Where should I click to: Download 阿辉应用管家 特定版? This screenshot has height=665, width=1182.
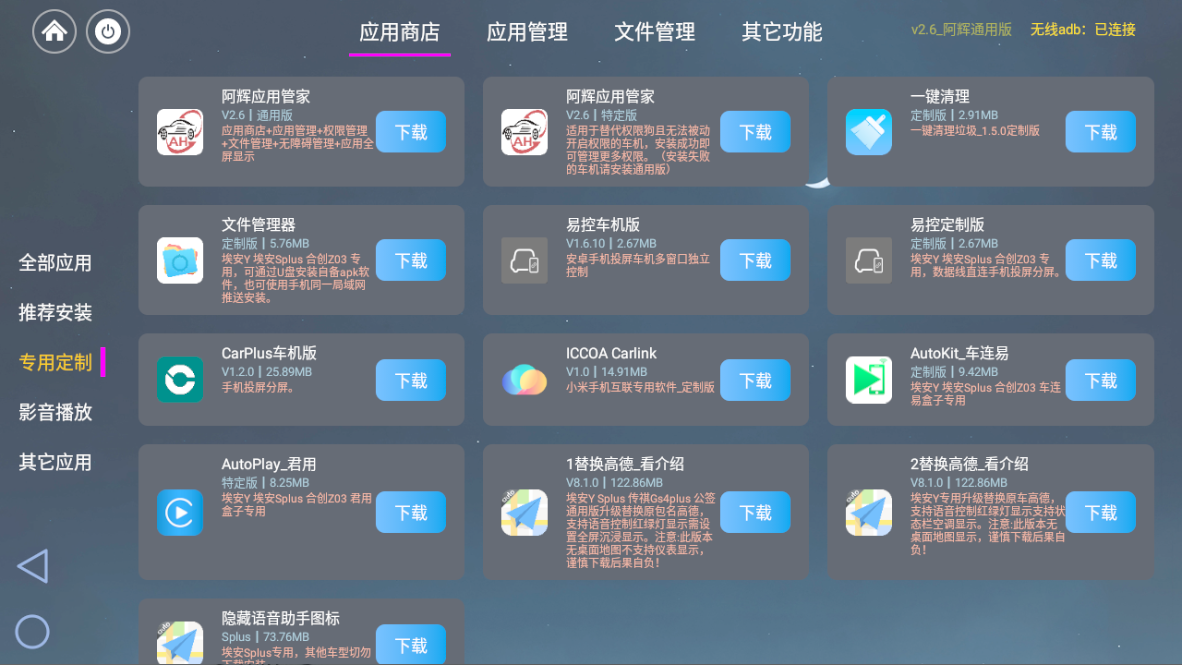(x=755, y=132)
